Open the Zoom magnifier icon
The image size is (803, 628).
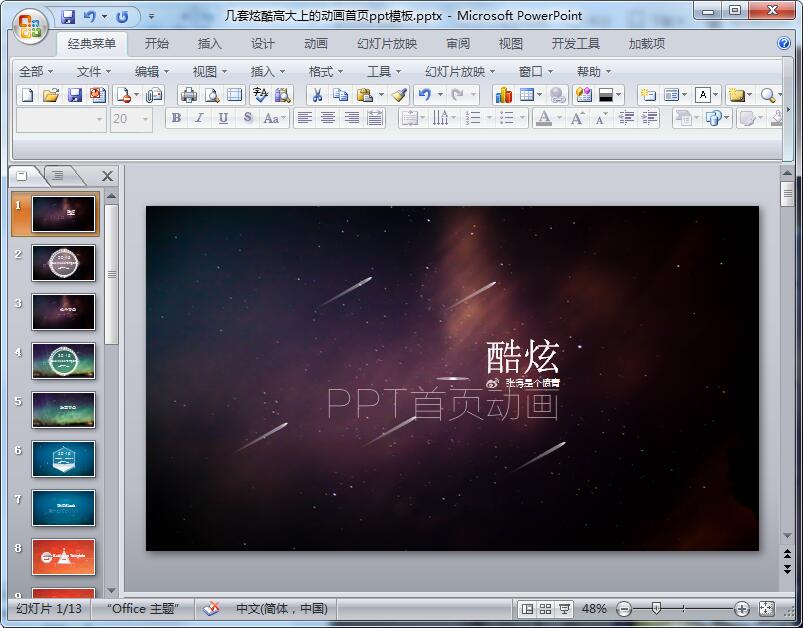(x=767, y=95)
